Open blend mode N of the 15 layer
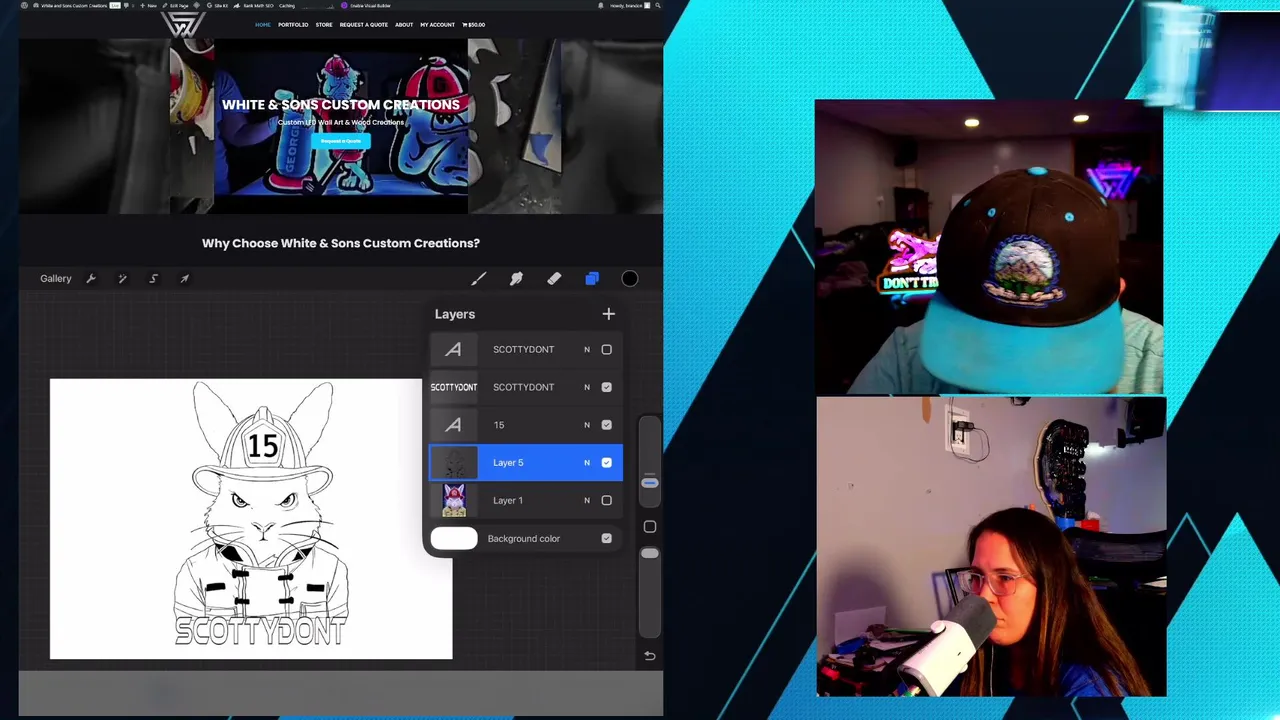Image resolution: width=1280 pixels, height=720 pixels. coord(587,425)
